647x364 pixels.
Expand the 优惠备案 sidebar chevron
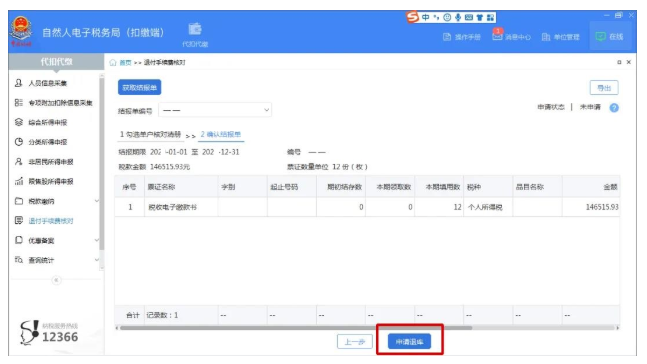pyautogui.click(x=97, y=240)
